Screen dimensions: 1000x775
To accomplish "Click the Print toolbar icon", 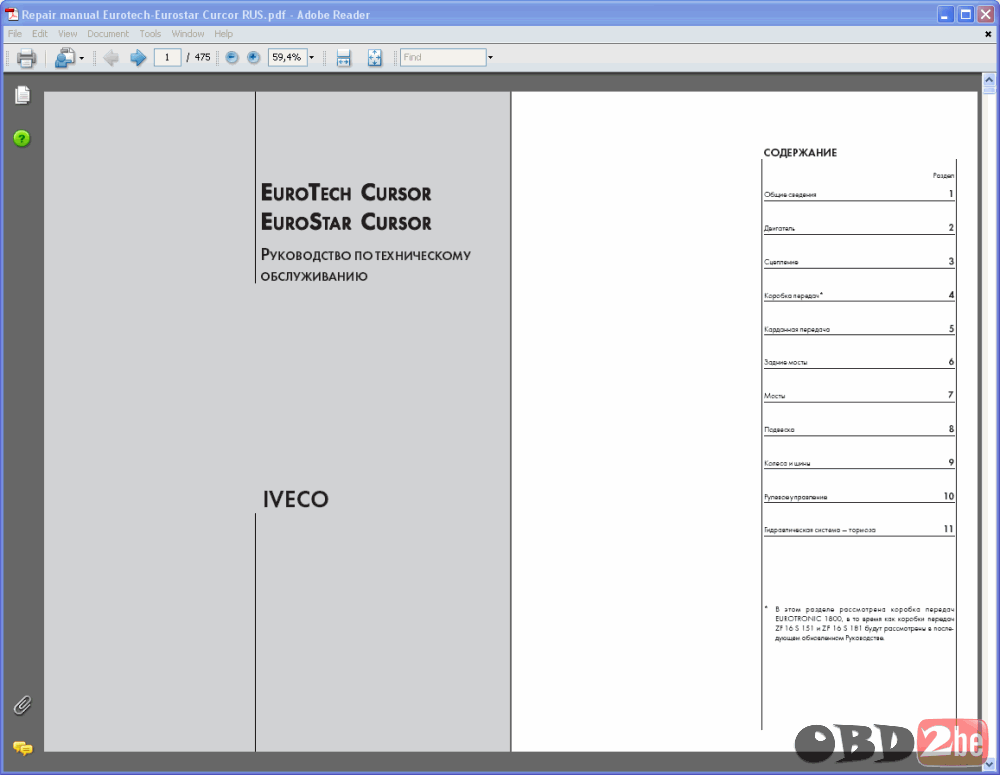I will [x=26, y=58].
